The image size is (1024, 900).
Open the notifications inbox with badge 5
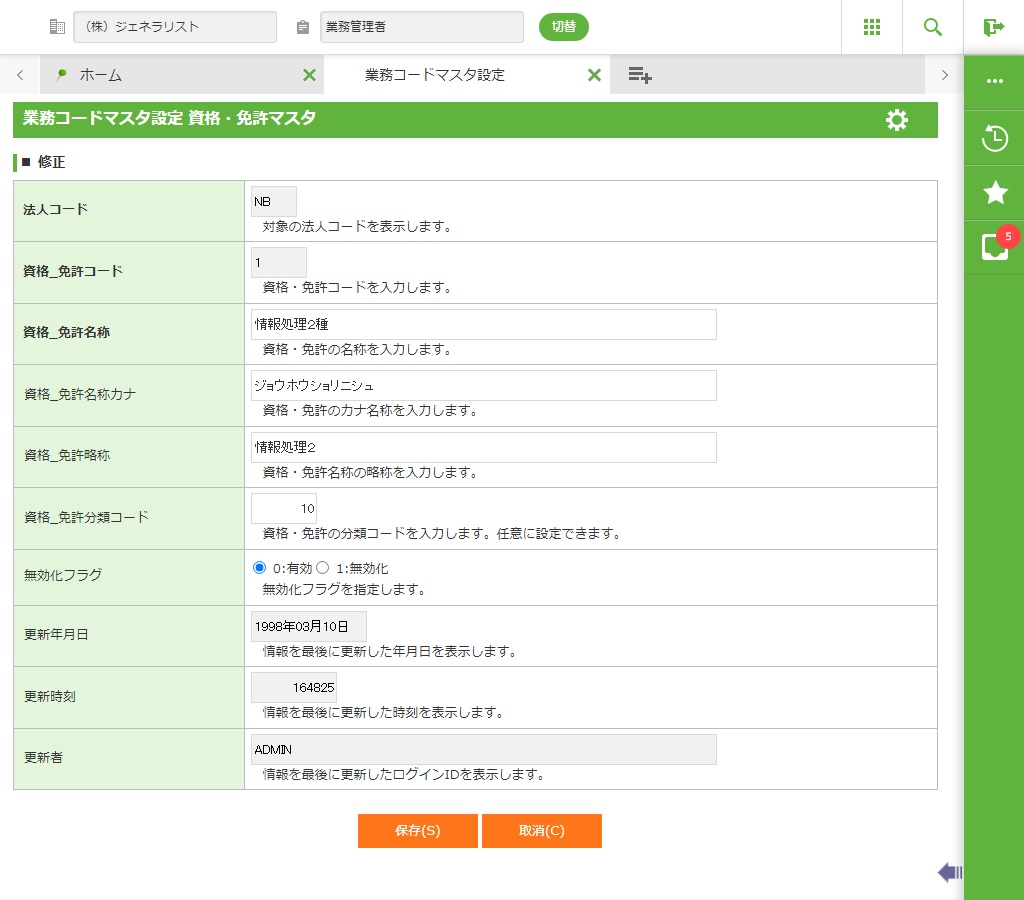click(x=994, y=247)
